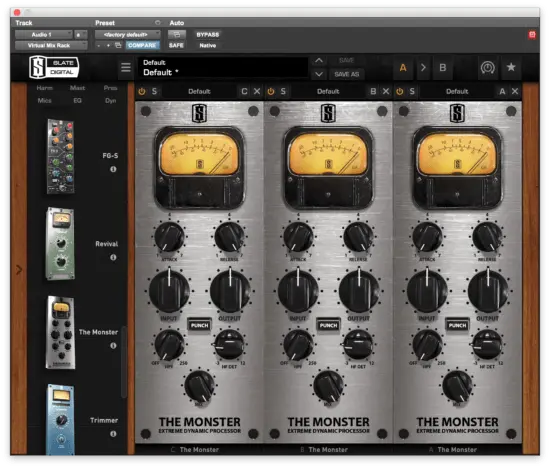Show info for Revival module
The image size is (550, 468).
(x=113, y=257)
